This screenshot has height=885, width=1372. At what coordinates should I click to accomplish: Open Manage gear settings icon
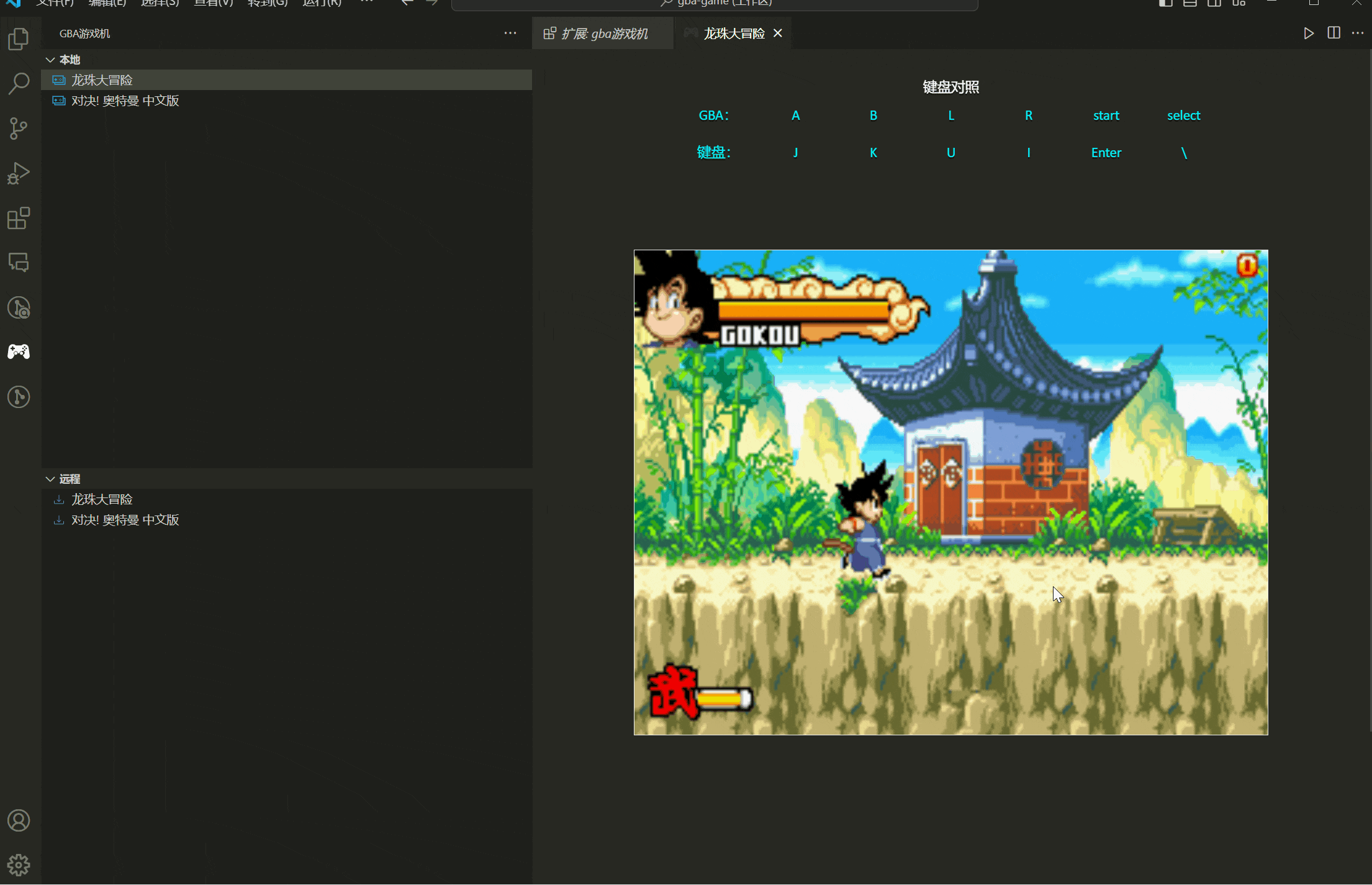[19, 865]
